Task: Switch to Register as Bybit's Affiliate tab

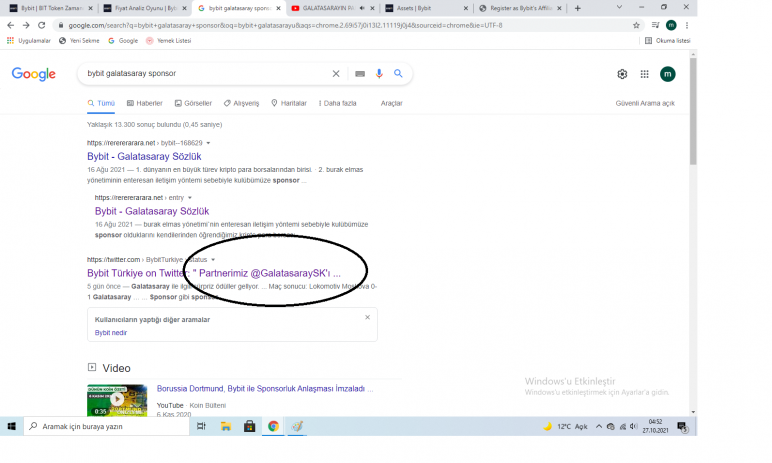Action: coord(519,8)
